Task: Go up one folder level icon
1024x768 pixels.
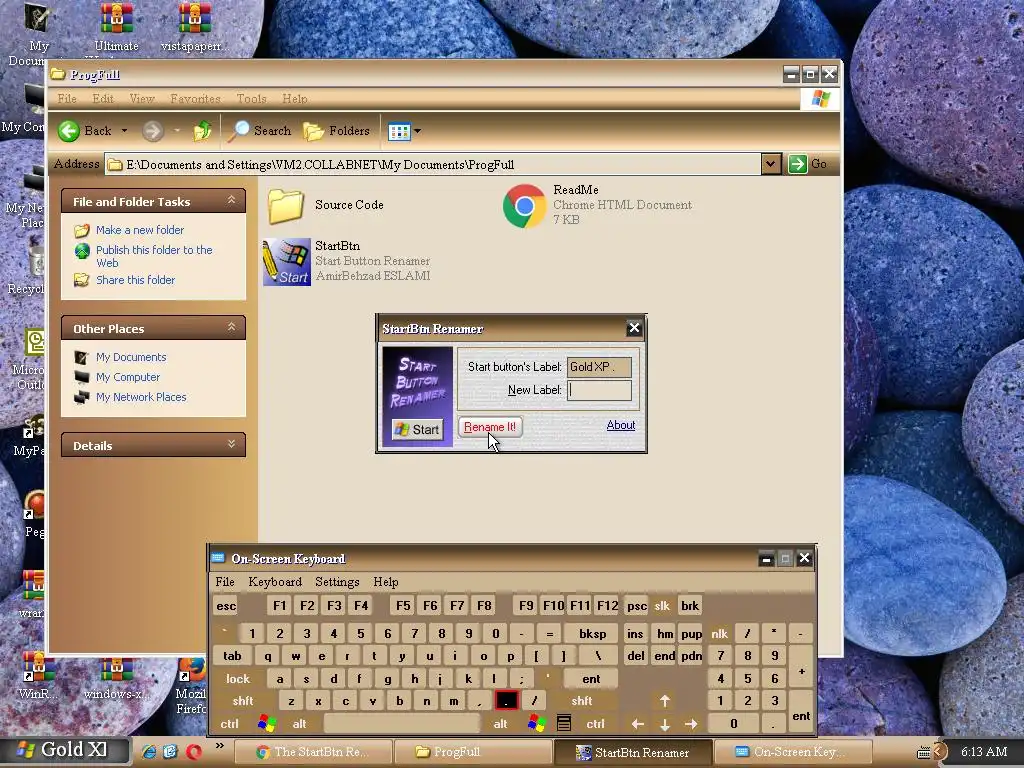Action: coord(202,131)
